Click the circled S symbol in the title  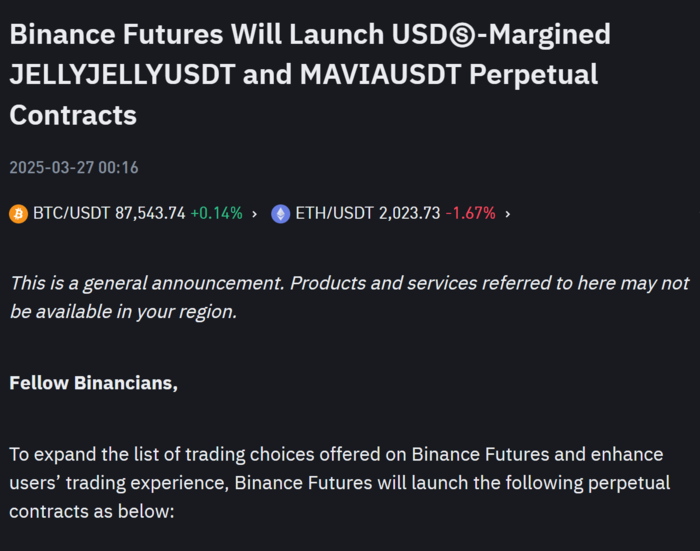pyautogui.click(x=462, y=35)
